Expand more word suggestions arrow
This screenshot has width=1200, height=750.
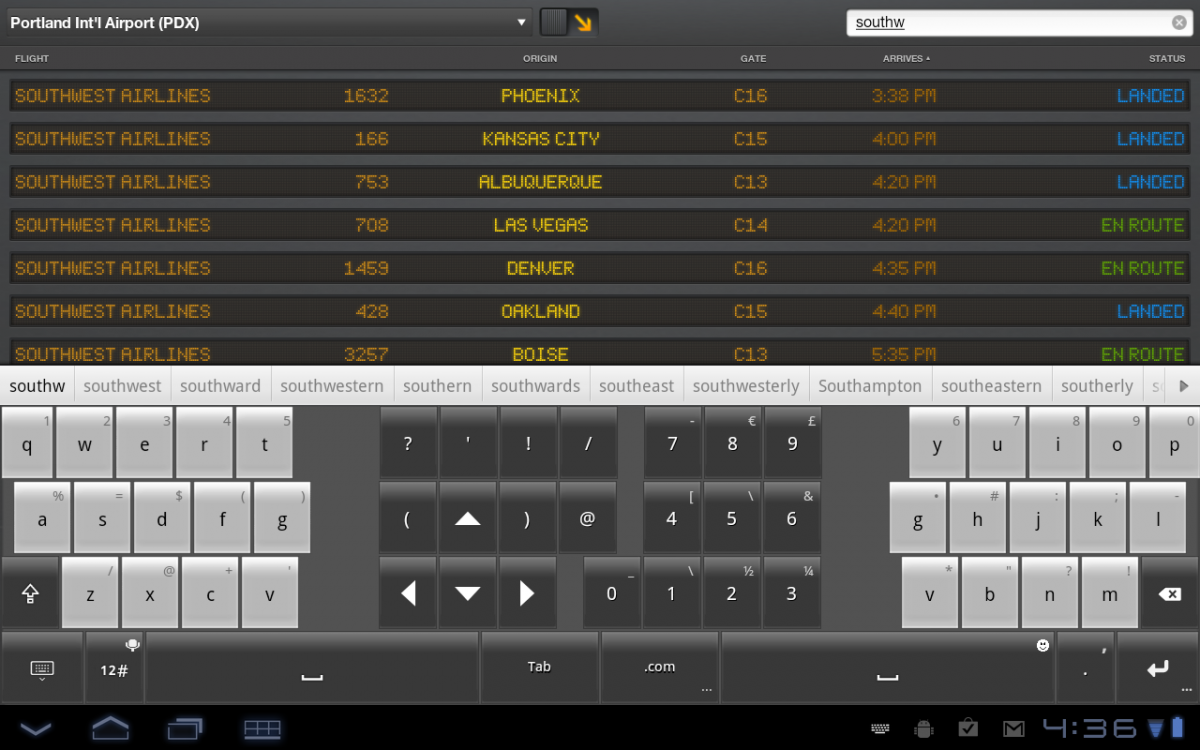point(1184,386)
